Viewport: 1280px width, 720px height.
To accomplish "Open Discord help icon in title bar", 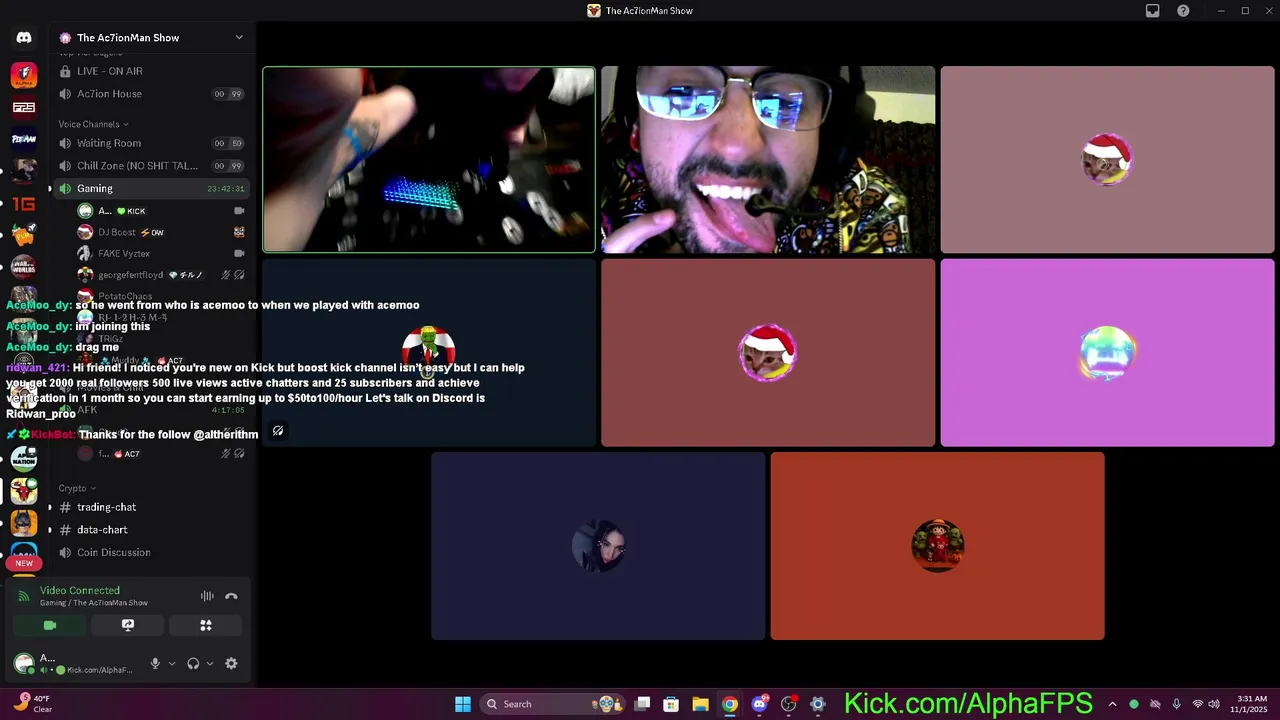I will 1184,11.
